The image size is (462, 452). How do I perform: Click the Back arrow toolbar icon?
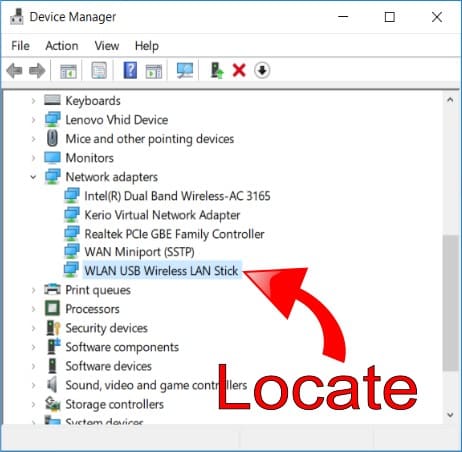[14, 70]
